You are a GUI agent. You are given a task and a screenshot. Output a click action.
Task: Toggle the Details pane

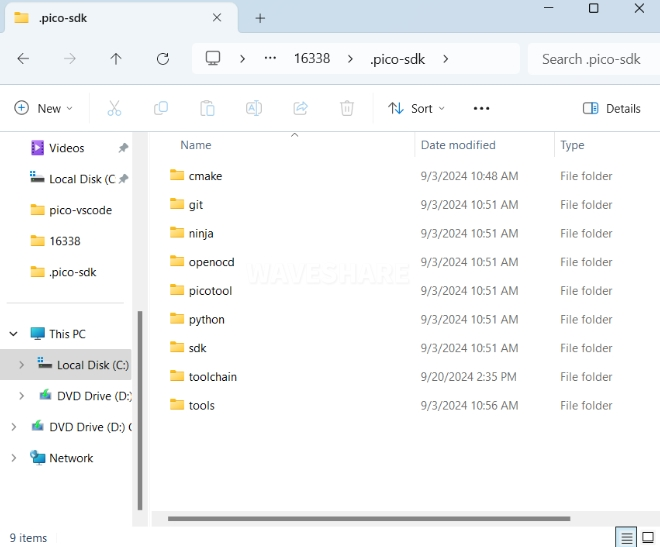point(611,108)
